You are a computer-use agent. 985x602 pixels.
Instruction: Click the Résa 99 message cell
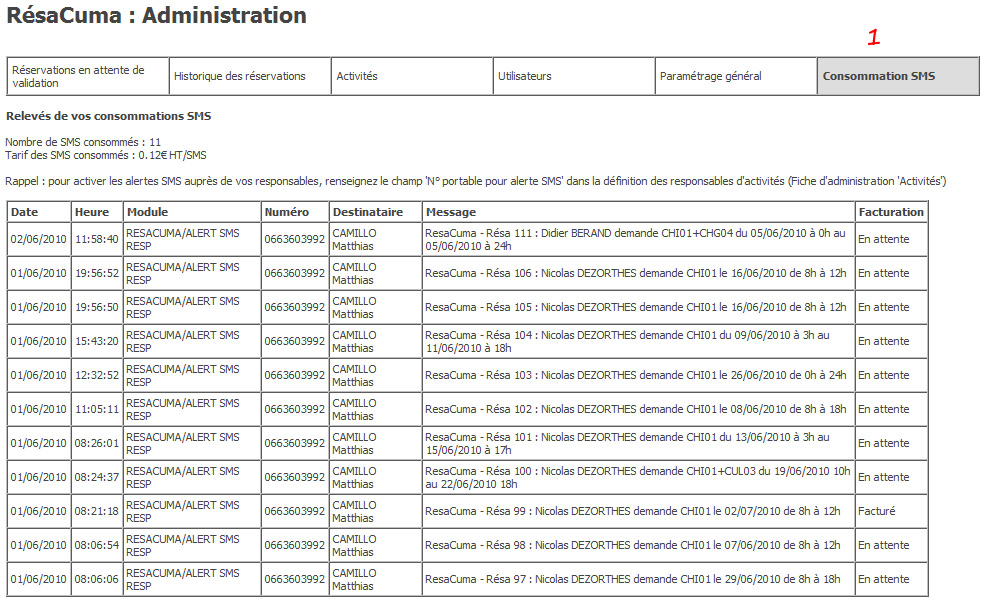638,511
